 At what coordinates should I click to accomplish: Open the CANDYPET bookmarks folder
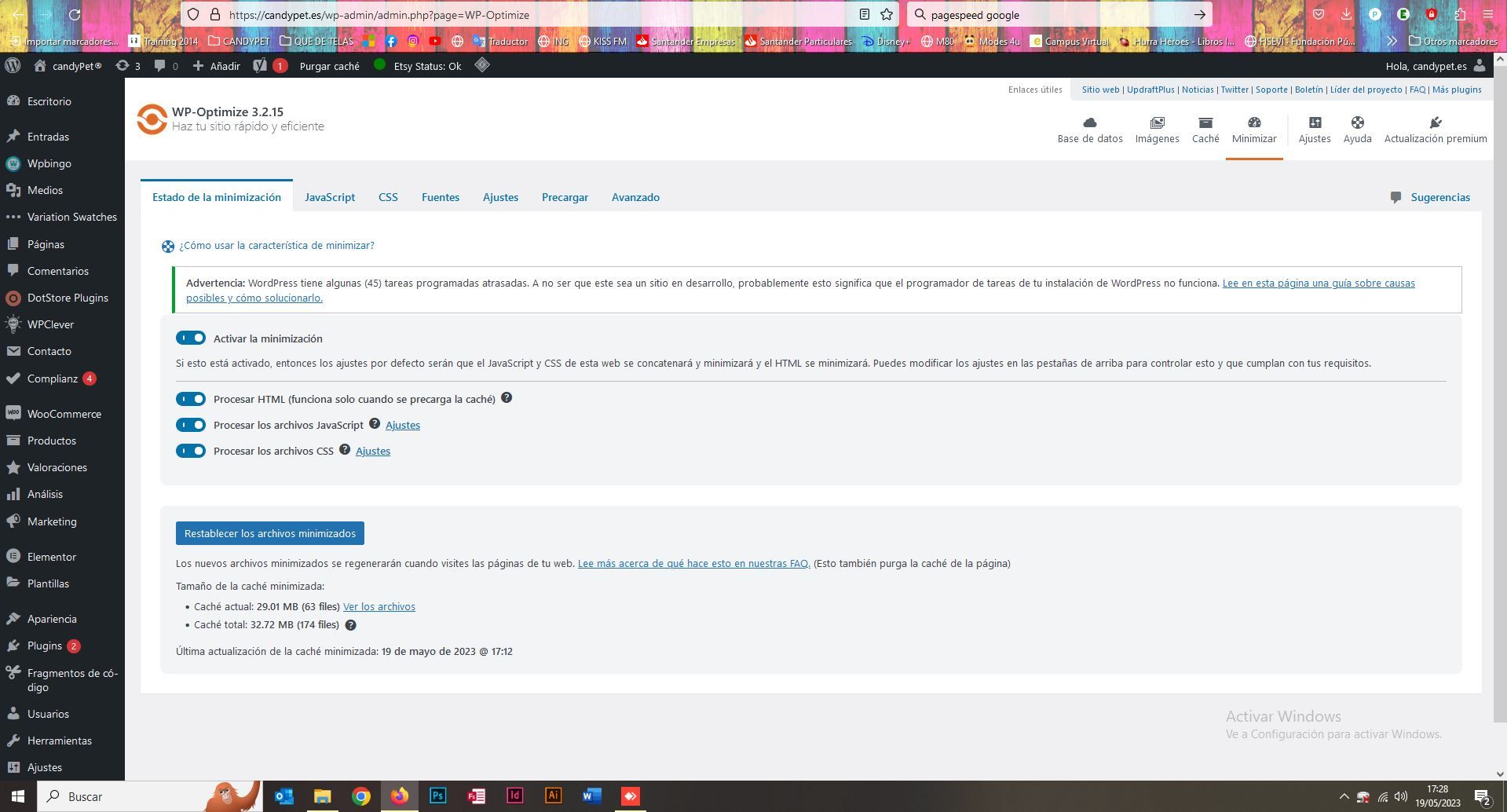[239, 41]
